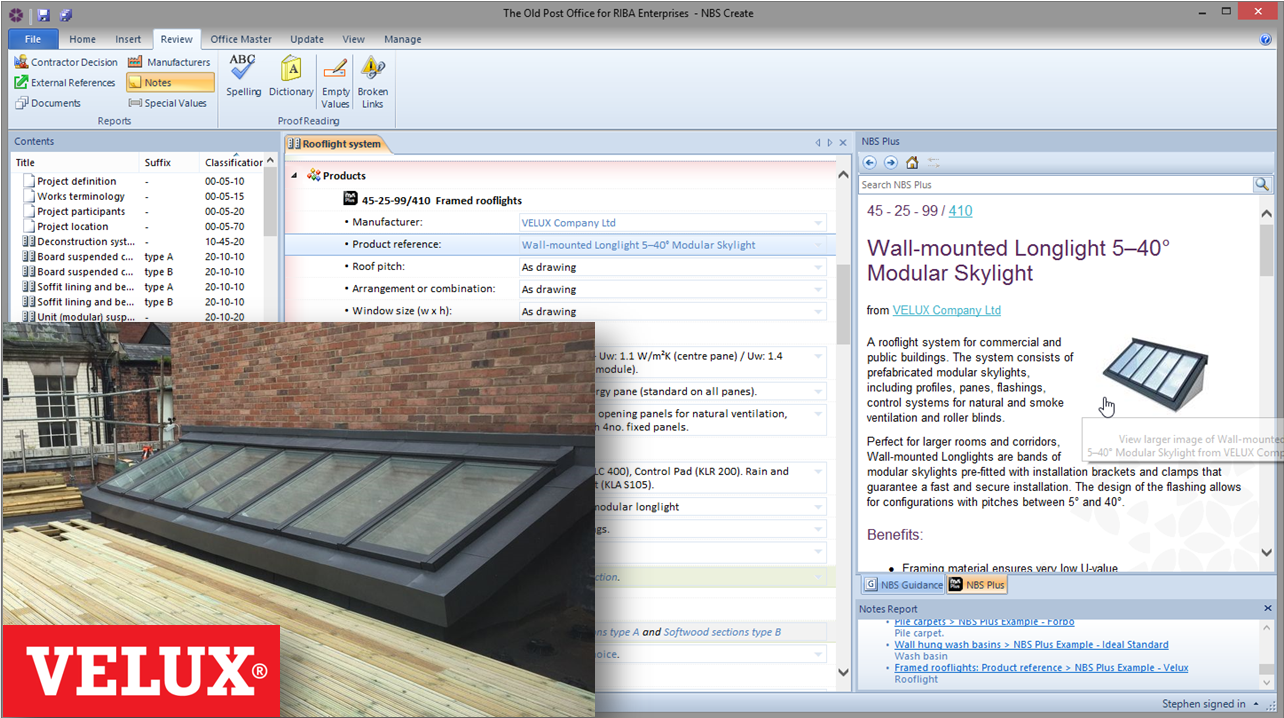Sort contents by Title column
The image size is (1284, 718).
[x=75, y=162]
